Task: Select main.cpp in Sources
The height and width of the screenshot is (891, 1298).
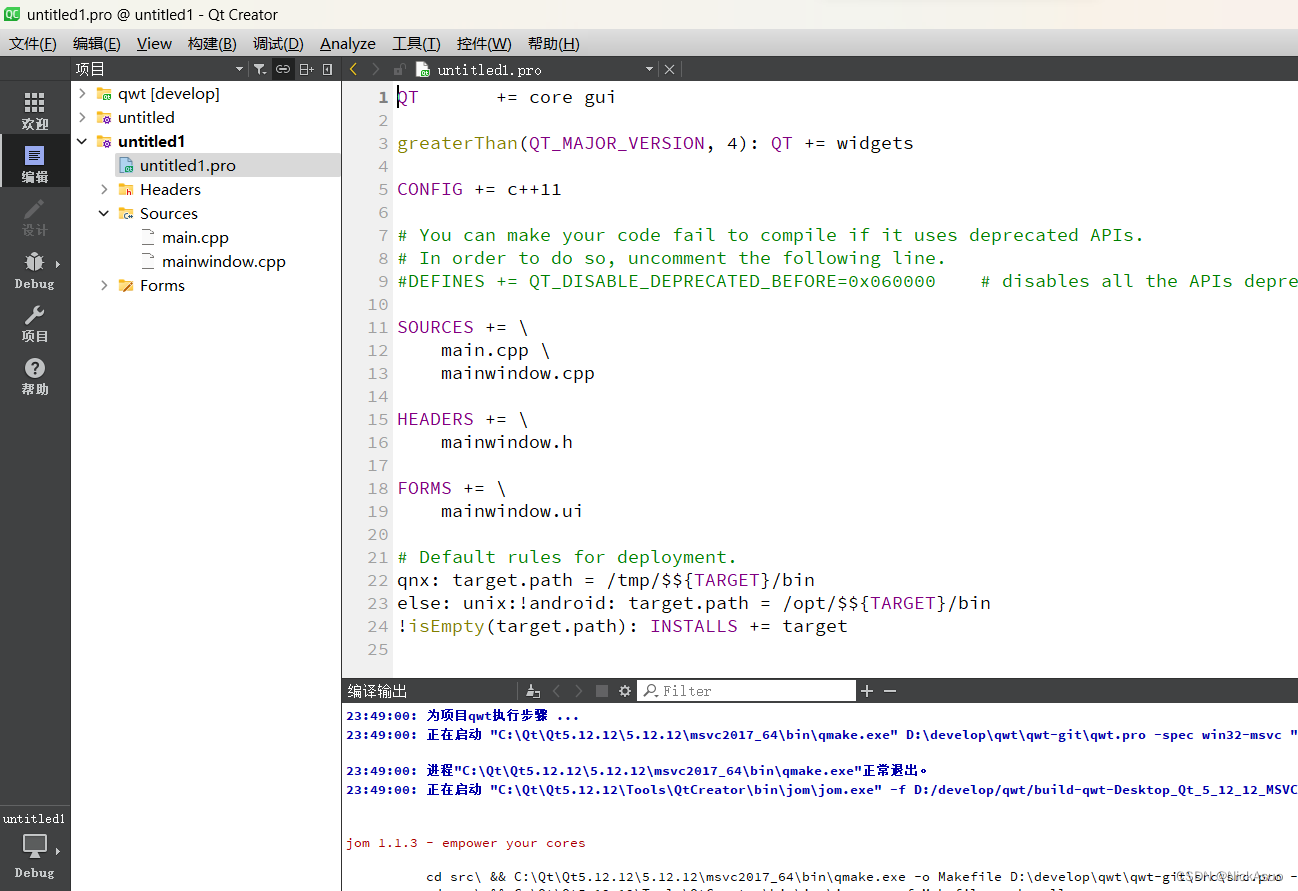Action: [x=195, y=237]
